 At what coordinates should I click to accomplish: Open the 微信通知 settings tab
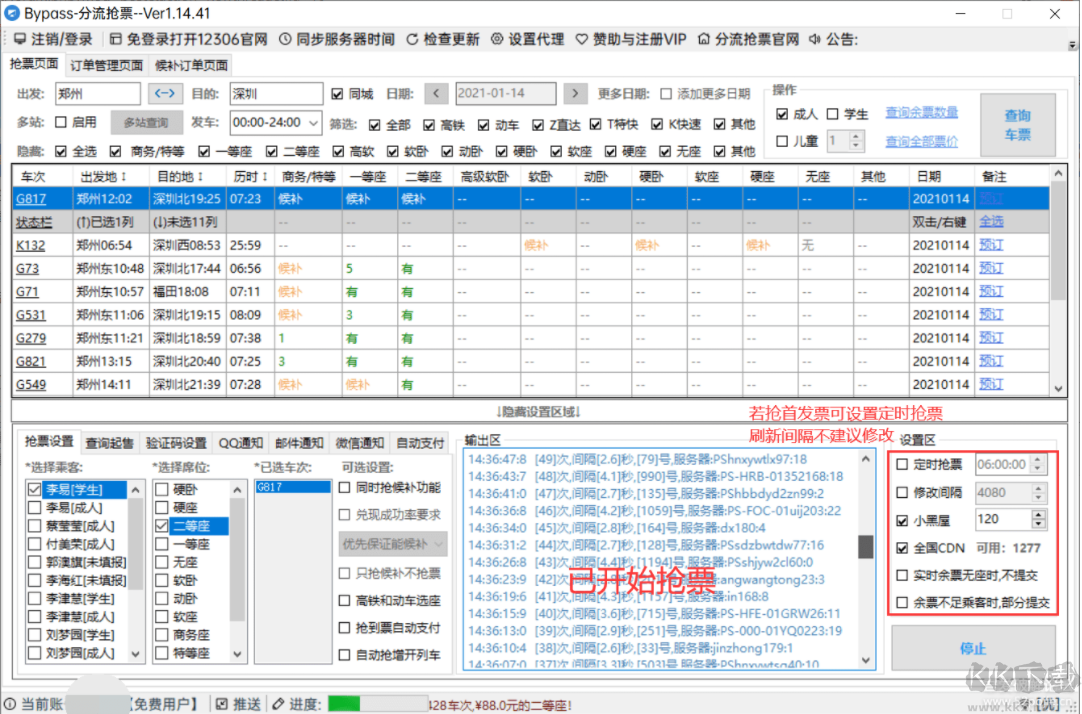[x=359, y=443]
